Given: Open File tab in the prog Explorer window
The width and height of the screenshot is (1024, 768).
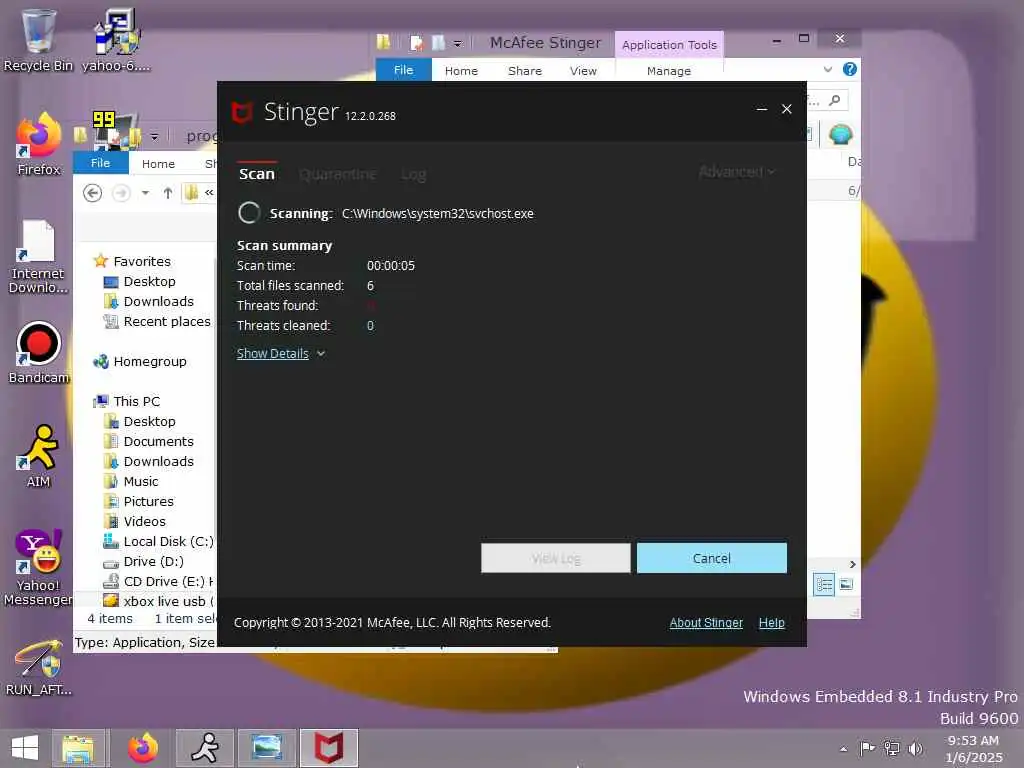Looking at the screenshot, I should coord(101,163).
